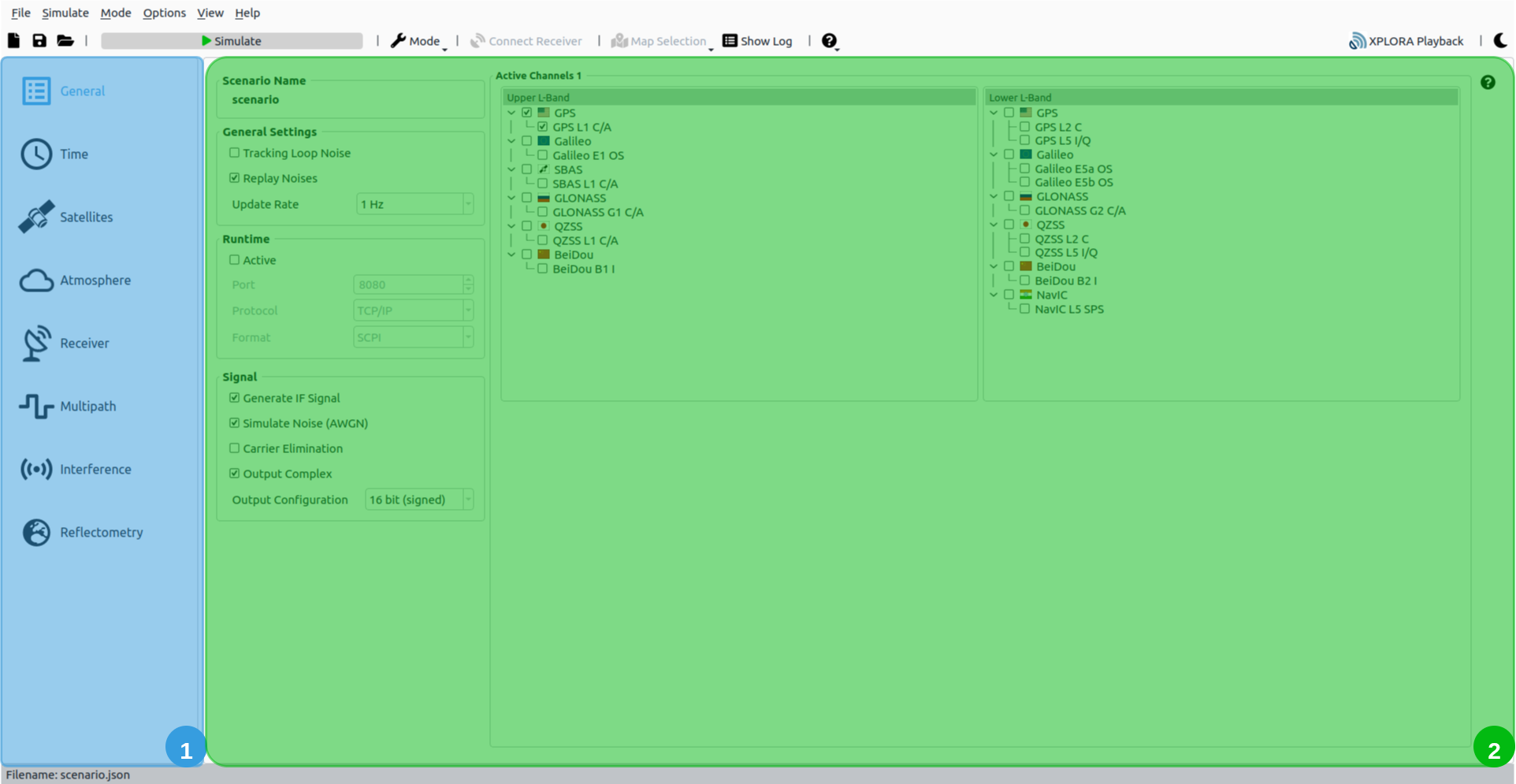Open the Update Rate dropdown
This screenshot has width=1516, height=784.
pyautogui.click(x=414, y=204)
